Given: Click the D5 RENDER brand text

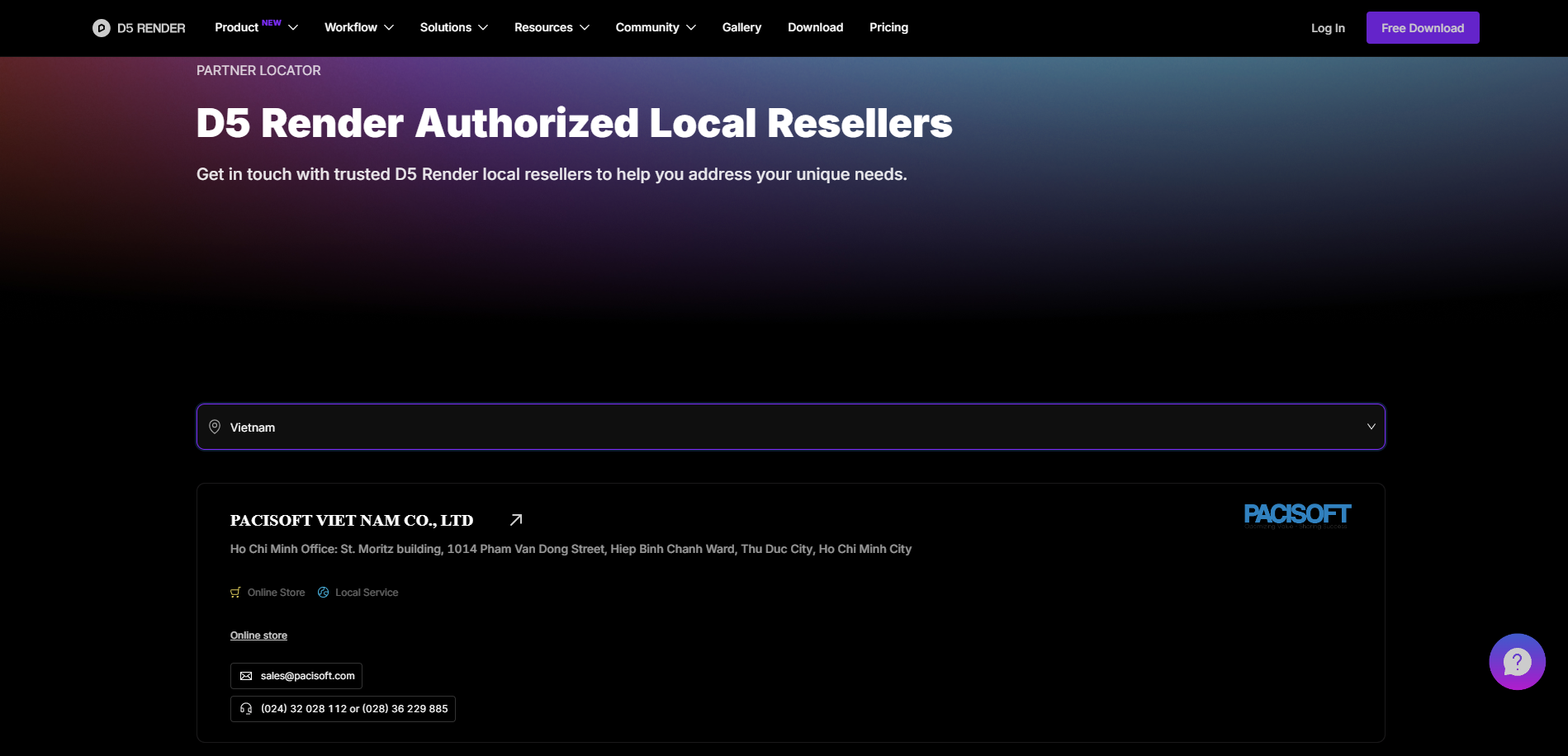Looking at the screenshot, I should [x=151, y=28].
